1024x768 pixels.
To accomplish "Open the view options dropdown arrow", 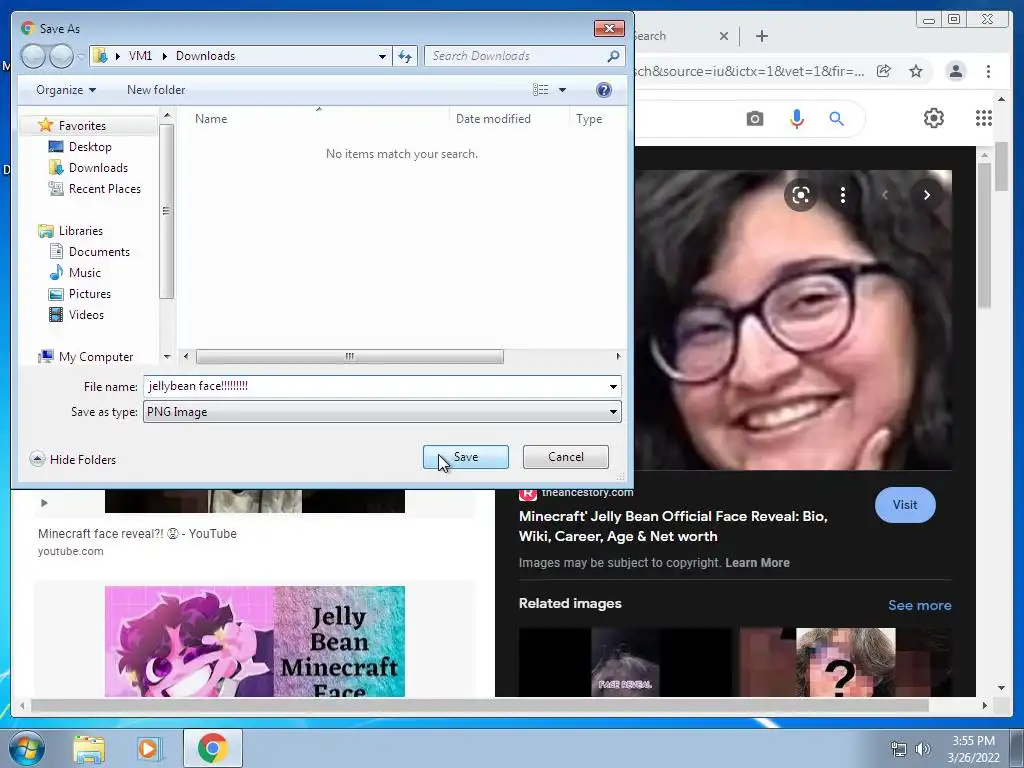I will 562,90.
